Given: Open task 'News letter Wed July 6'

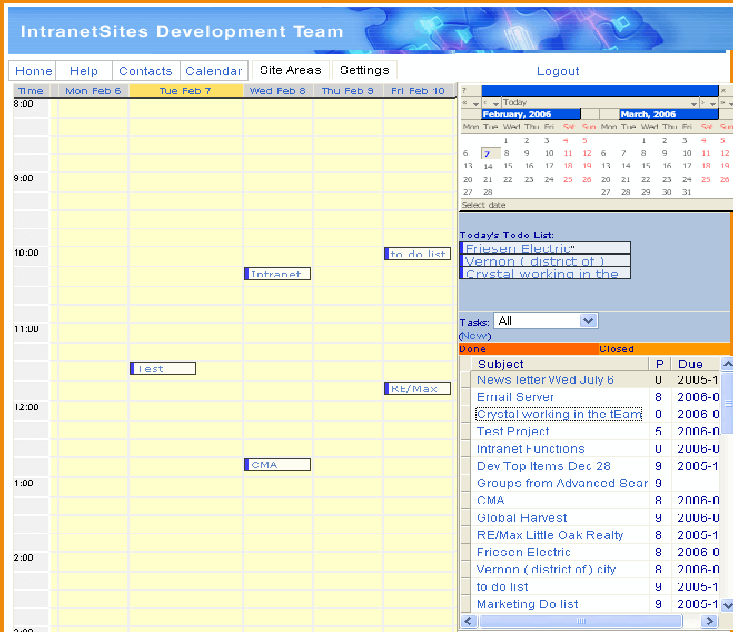Looking at the screenshot, I should point(545,380).
